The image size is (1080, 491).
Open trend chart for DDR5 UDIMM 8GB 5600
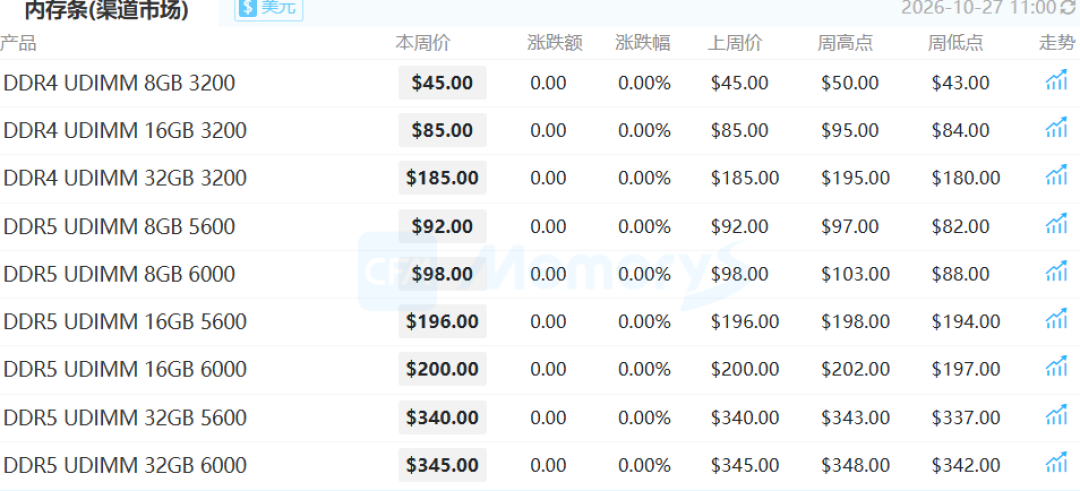coord(1057,224)
